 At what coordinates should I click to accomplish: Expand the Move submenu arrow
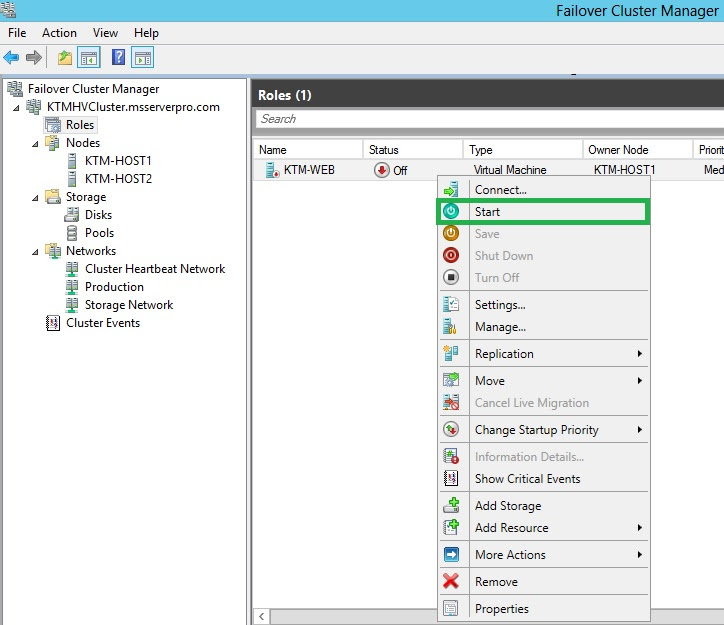(640, 380)
